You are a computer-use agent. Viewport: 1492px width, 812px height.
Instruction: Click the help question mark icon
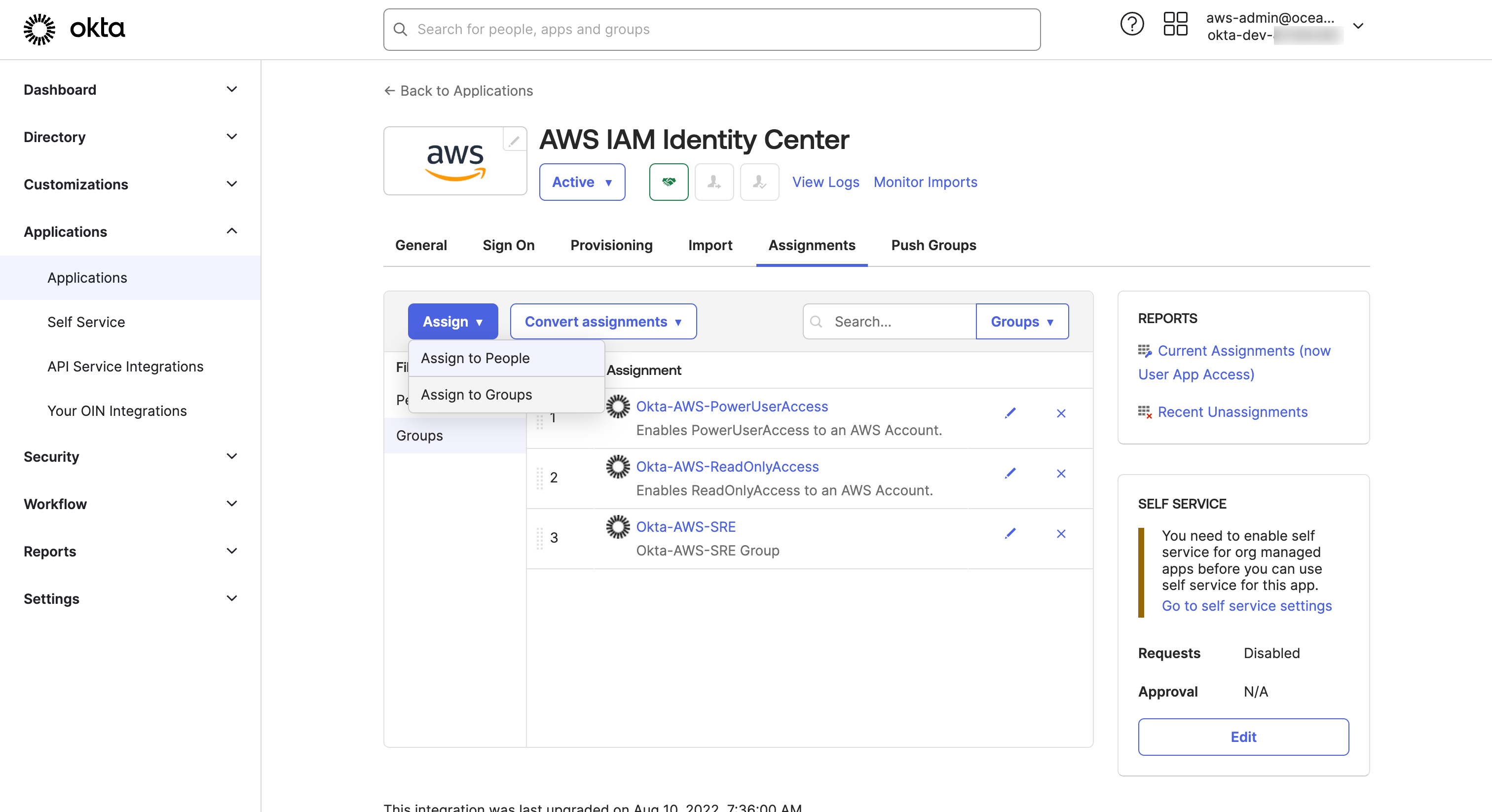[1131, 24]
